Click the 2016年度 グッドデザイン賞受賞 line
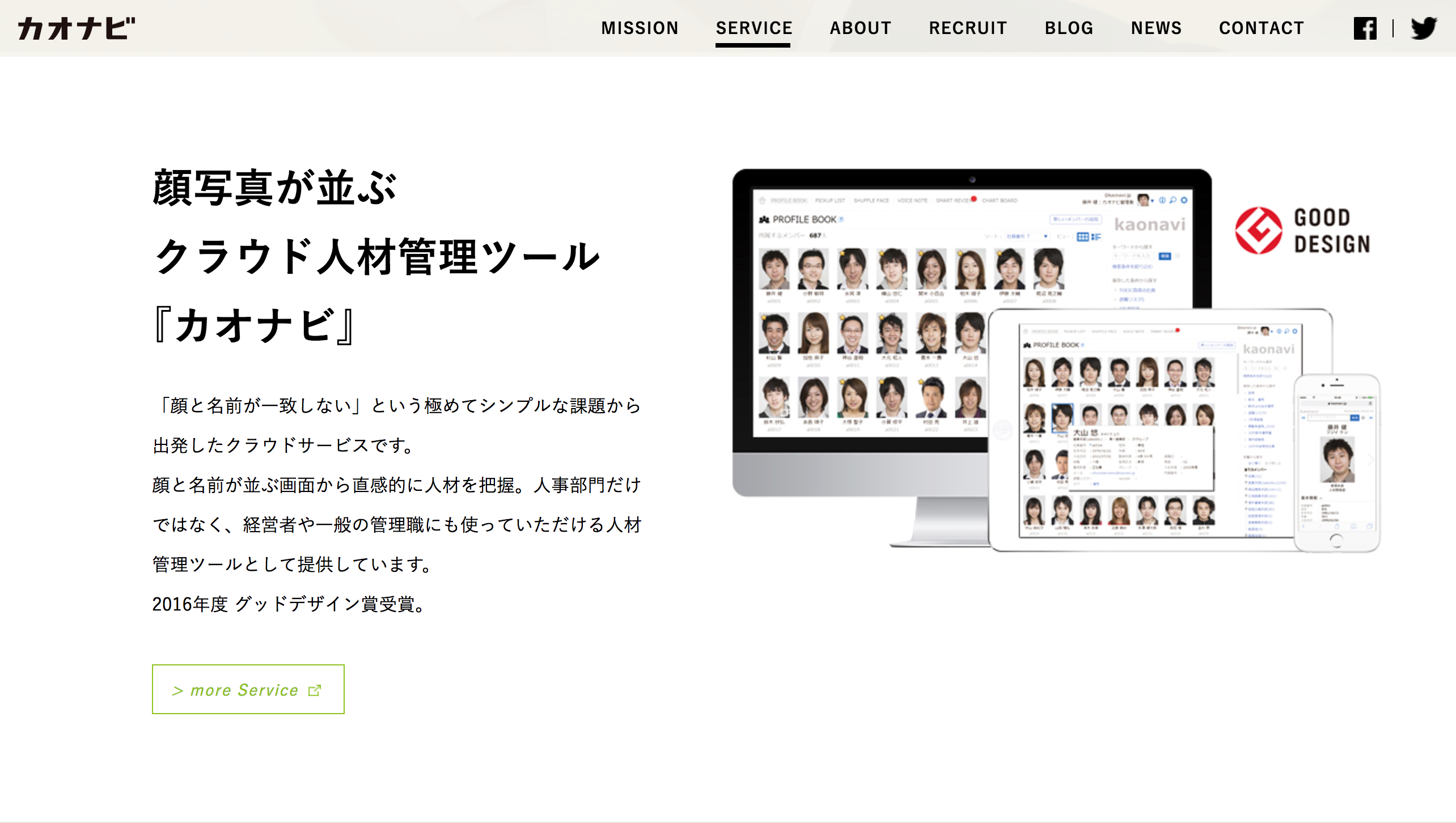 click(x=289, y=604)
